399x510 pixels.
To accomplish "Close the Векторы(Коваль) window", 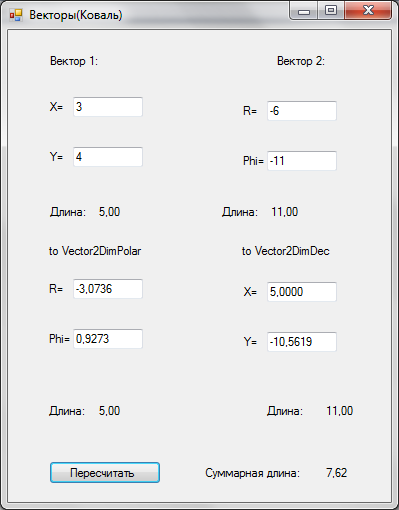I will [x=368, y=11].
